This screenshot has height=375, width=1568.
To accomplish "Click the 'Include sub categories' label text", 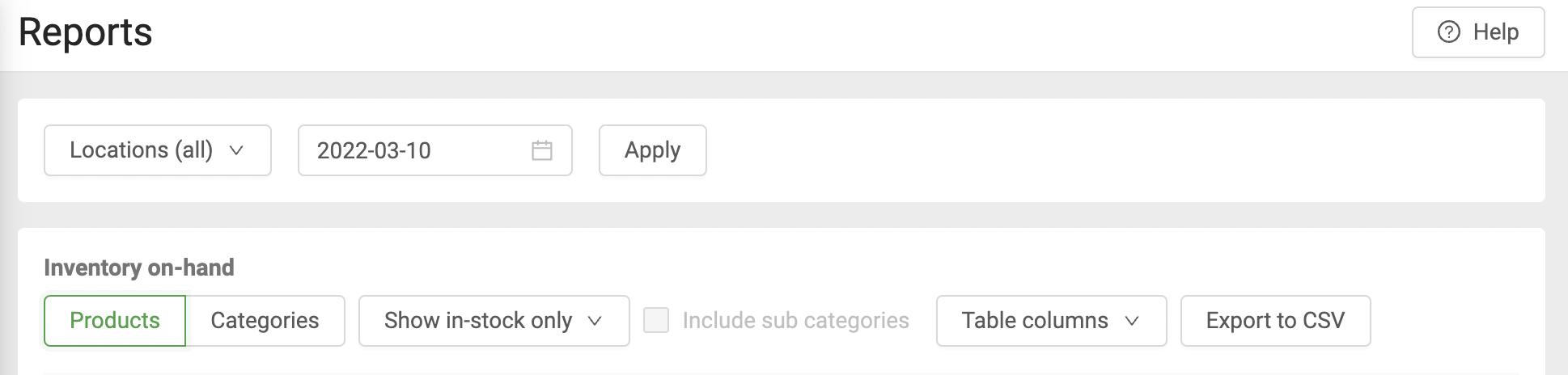I will click(795, 321).
